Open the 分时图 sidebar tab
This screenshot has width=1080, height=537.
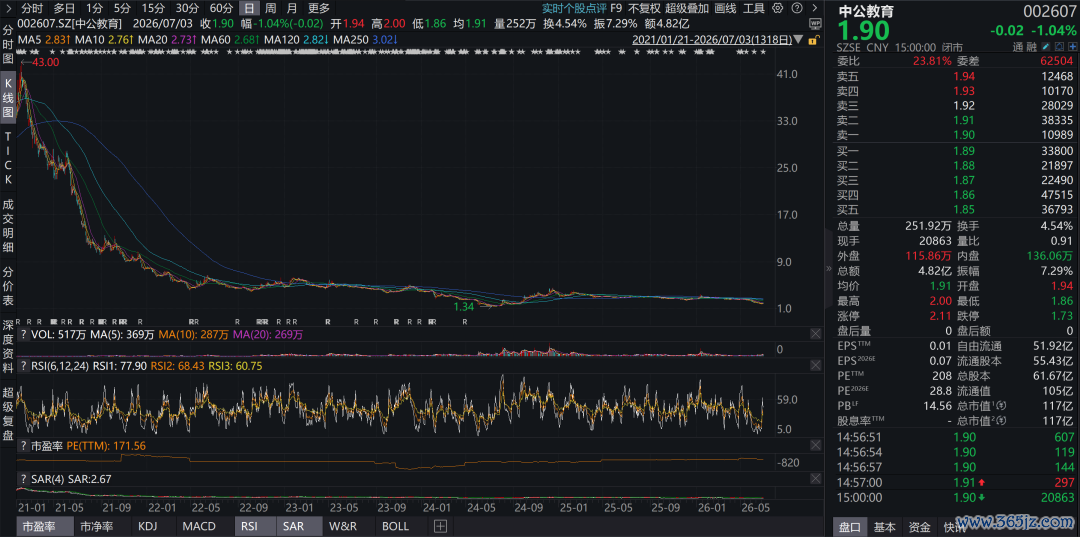coord(8,45)
